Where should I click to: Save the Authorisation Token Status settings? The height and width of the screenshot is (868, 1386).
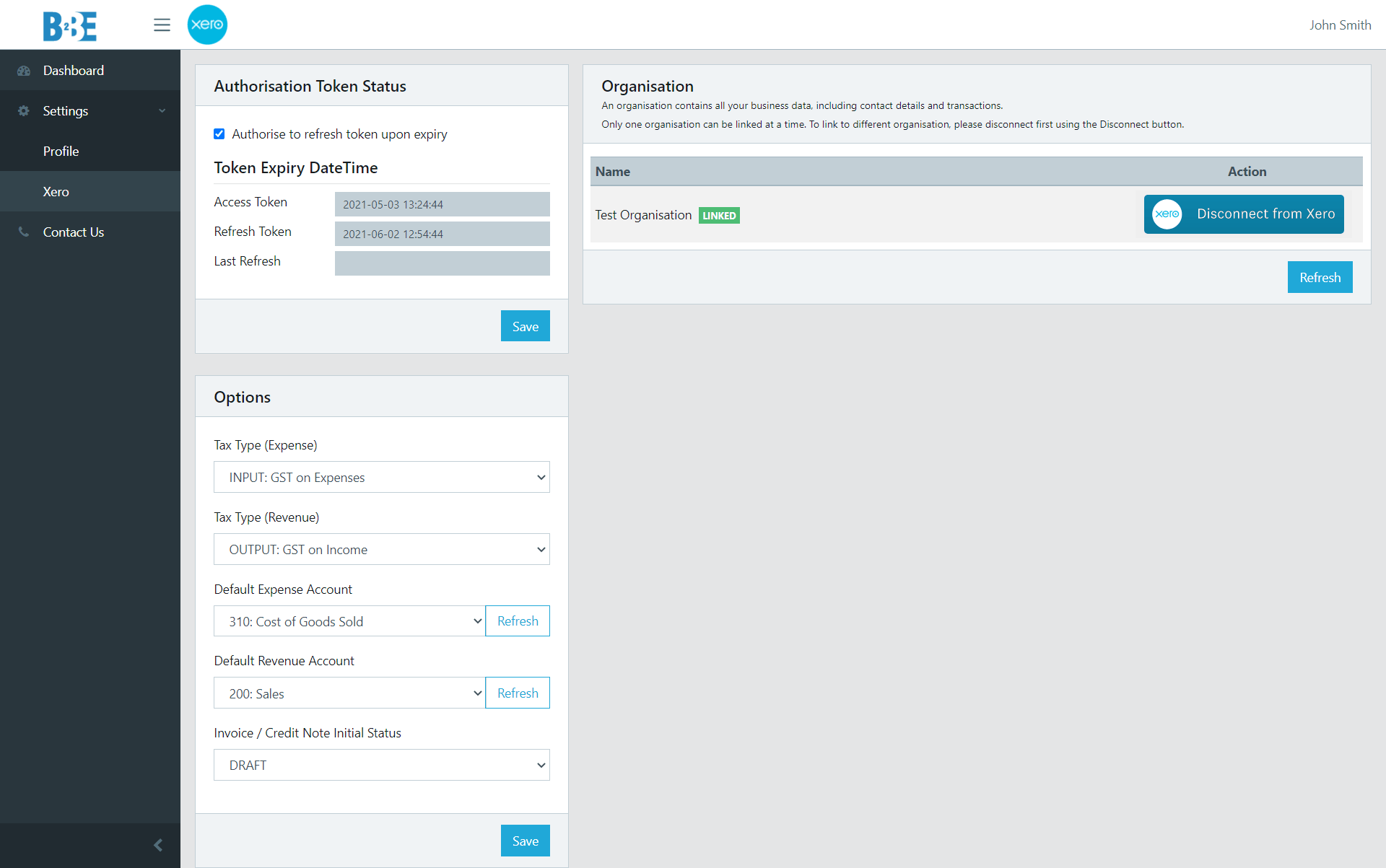click(x=525, y=327)
